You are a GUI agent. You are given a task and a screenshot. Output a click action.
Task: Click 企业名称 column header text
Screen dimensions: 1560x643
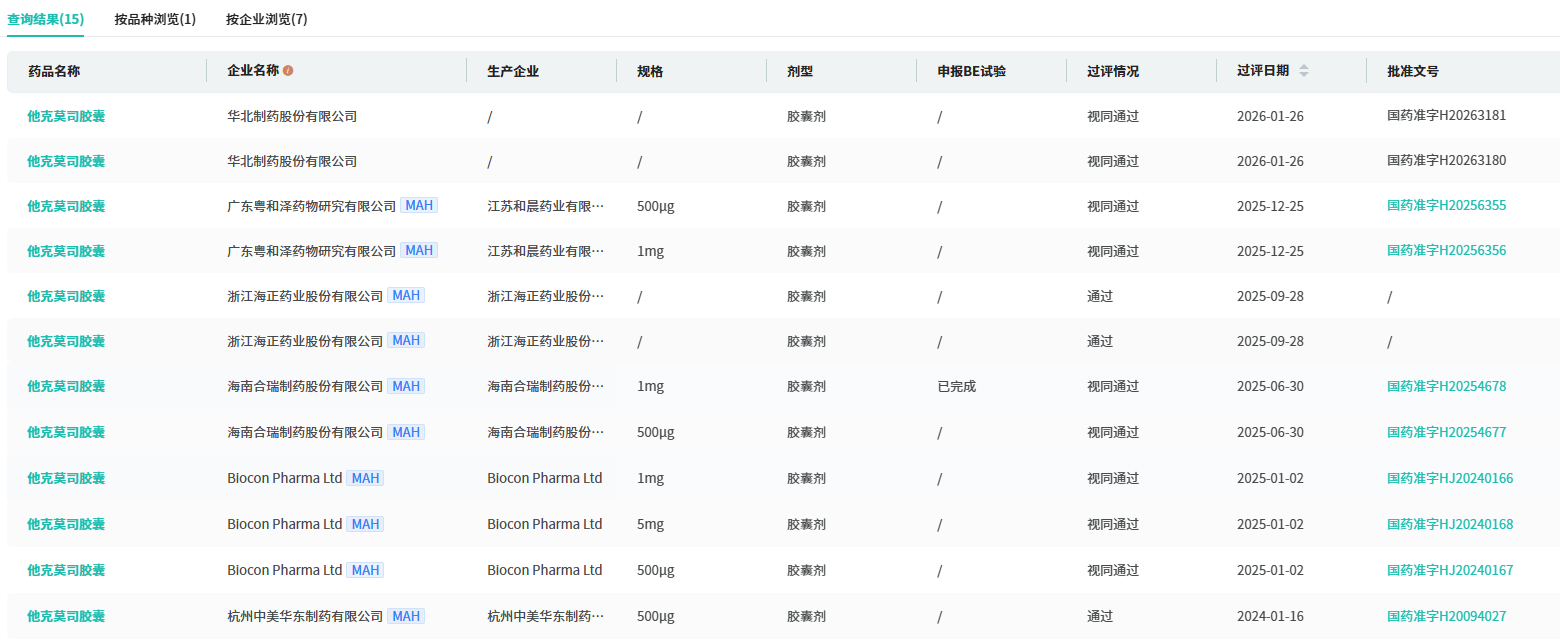pyautogui.click(x=253, y=71)
